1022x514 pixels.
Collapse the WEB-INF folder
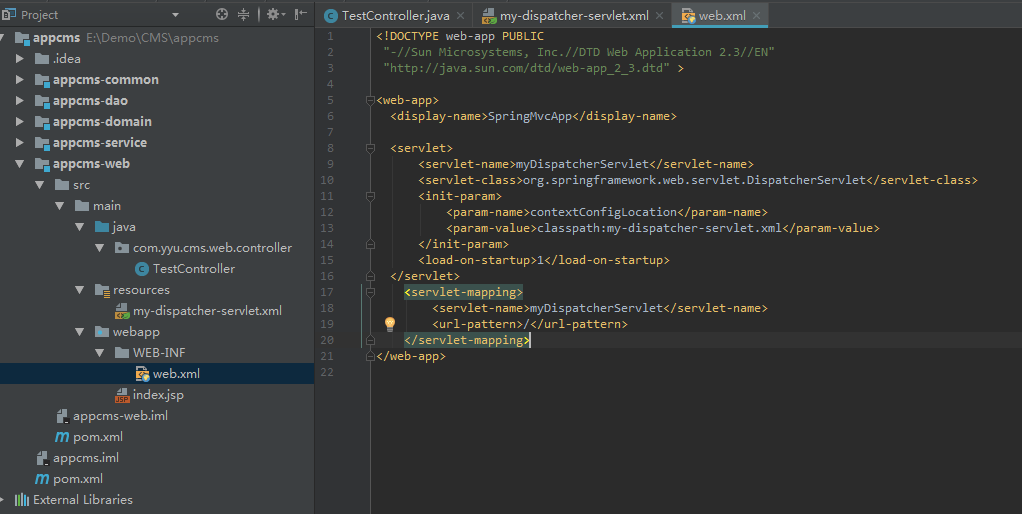[99, 353]
